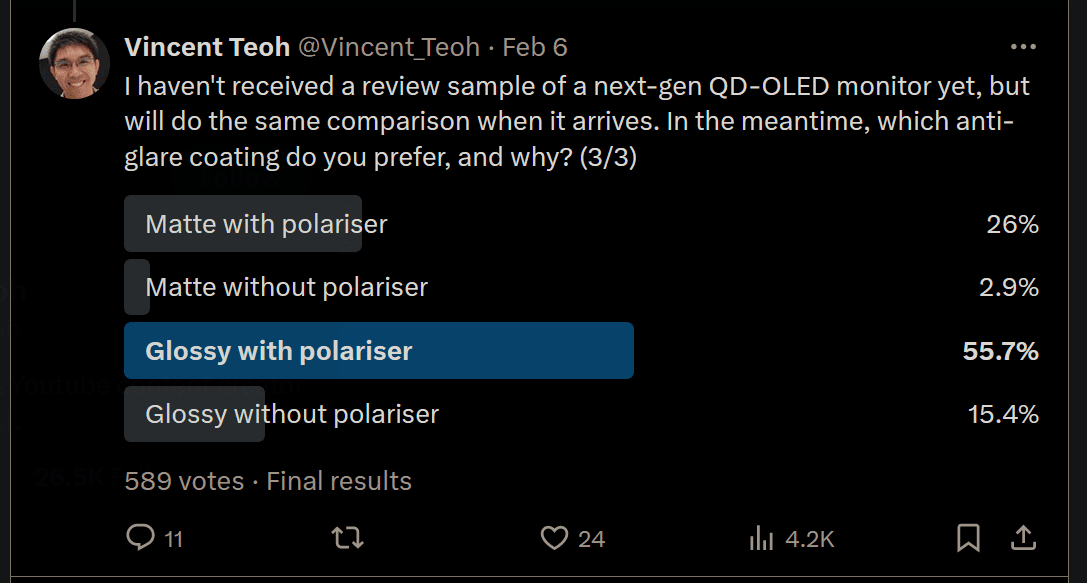Click the 4.2K views count
The image size is (1087, 583).
810,539
